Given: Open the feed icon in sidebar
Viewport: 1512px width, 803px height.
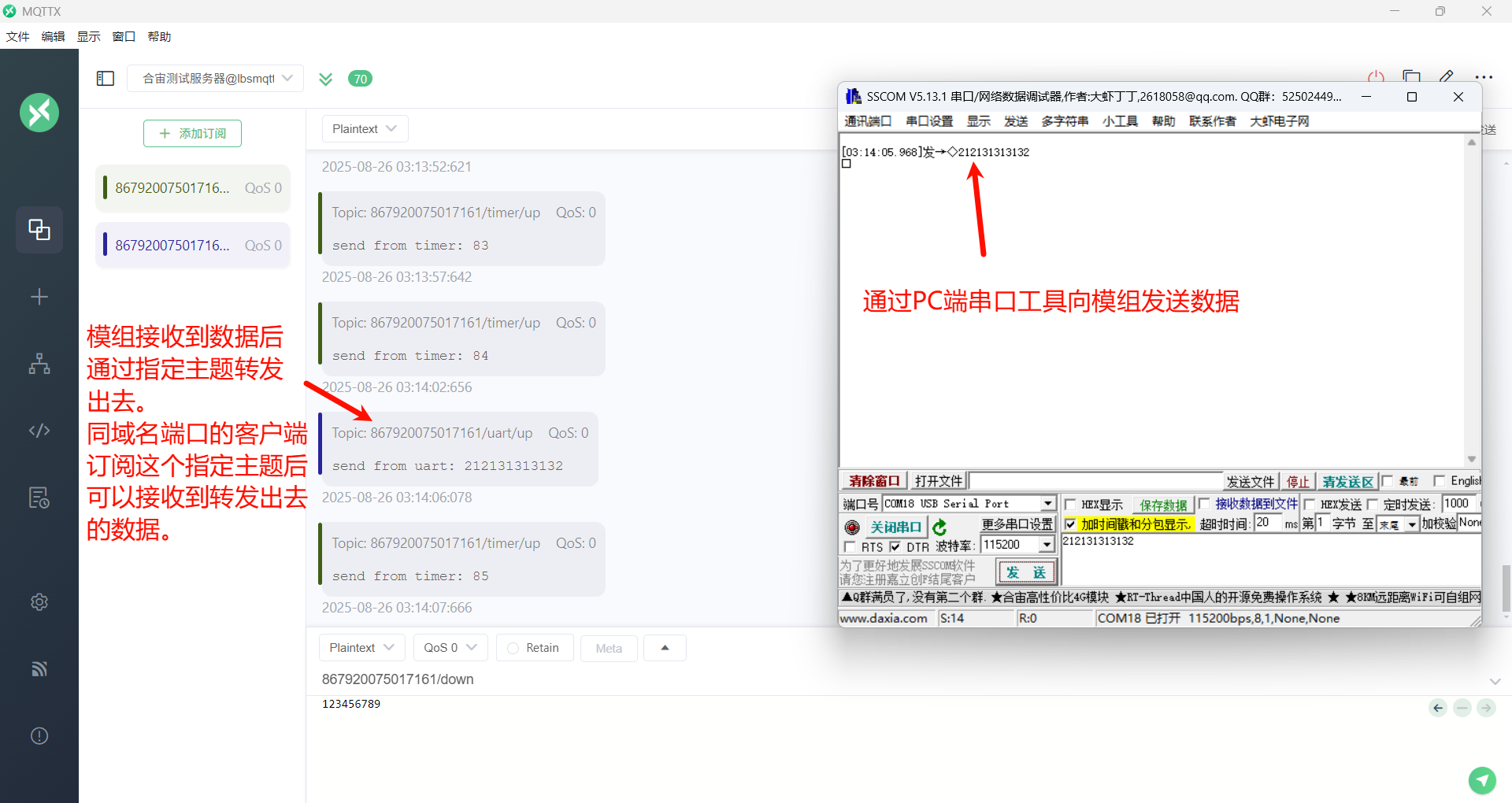Looking at the screenshot, I should tap(39, 669).
